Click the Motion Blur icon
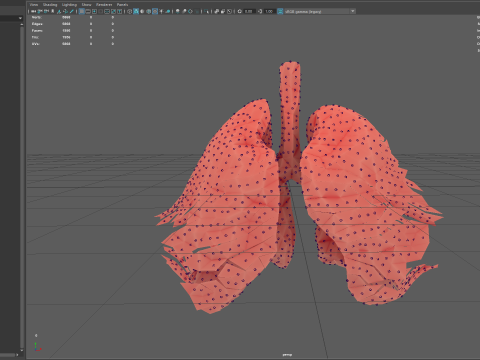This screenshot has width=480, height=360. coord(184,11)
